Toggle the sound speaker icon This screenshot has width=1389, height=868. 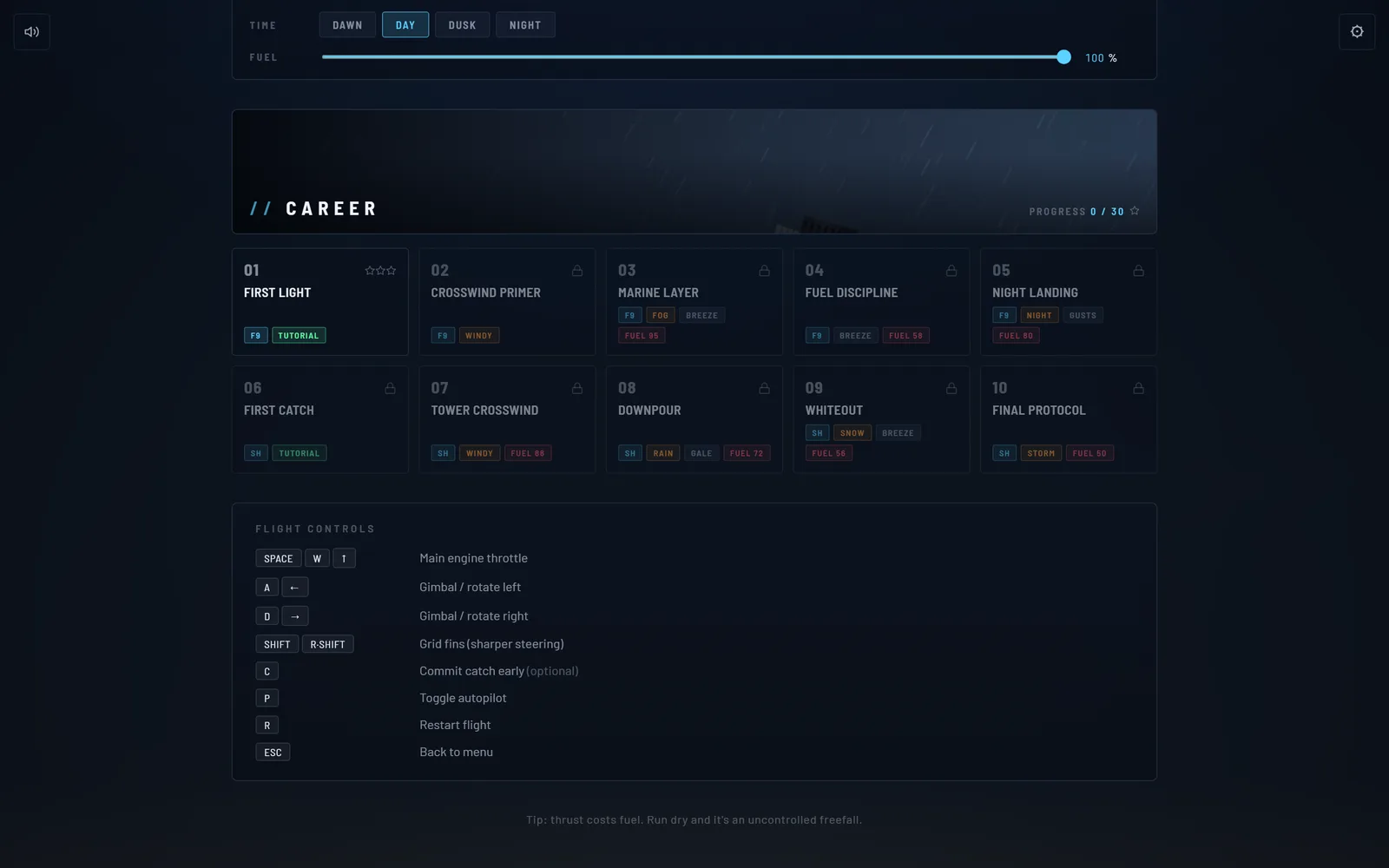pos(32,32)
